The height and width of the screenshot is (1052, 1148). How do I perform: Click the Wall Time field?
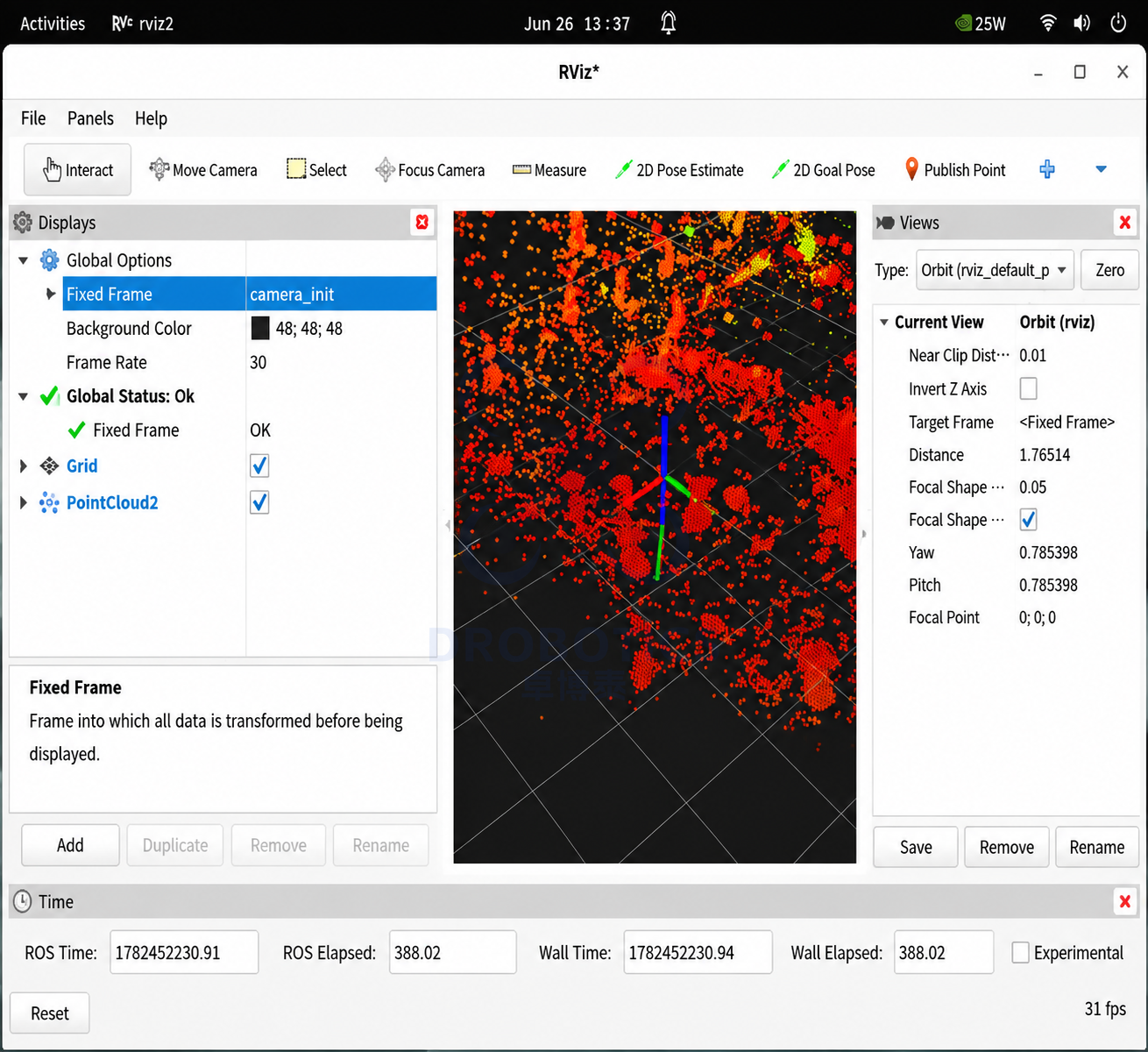point(698,952)
